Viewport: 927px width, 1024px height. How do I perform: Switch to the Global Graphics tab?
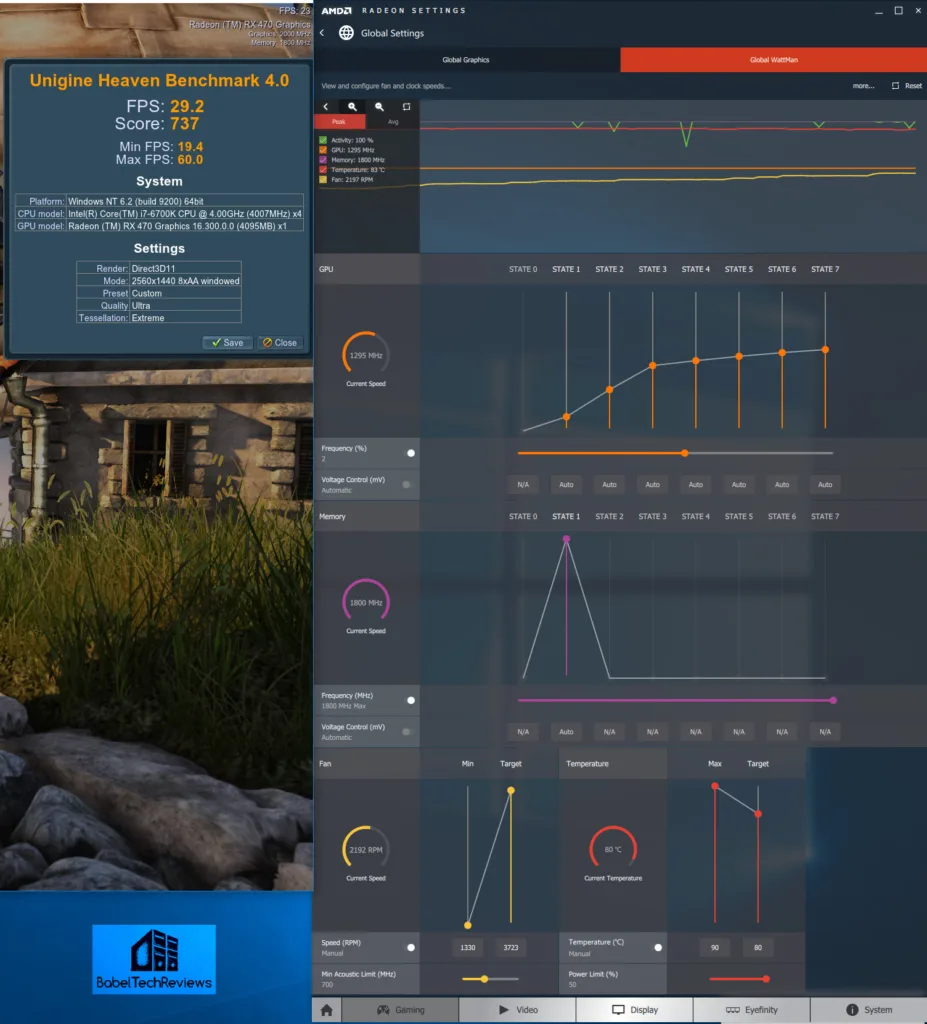(466, 59)
